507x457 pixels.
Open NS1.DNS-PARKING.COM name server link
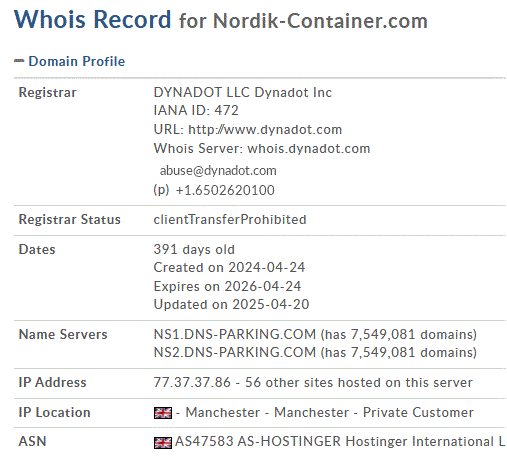(235, 334)
